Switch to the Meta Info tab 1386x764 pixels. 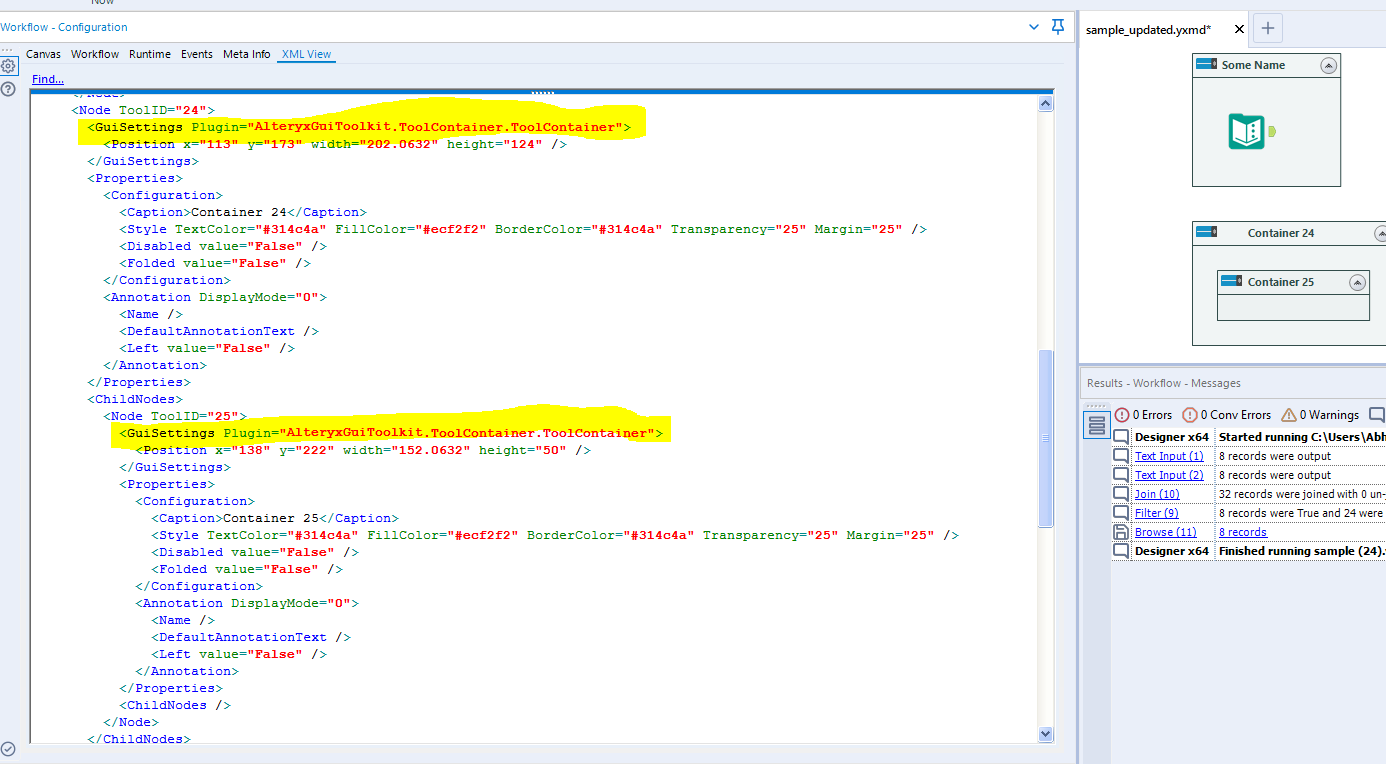click(246, 54)
